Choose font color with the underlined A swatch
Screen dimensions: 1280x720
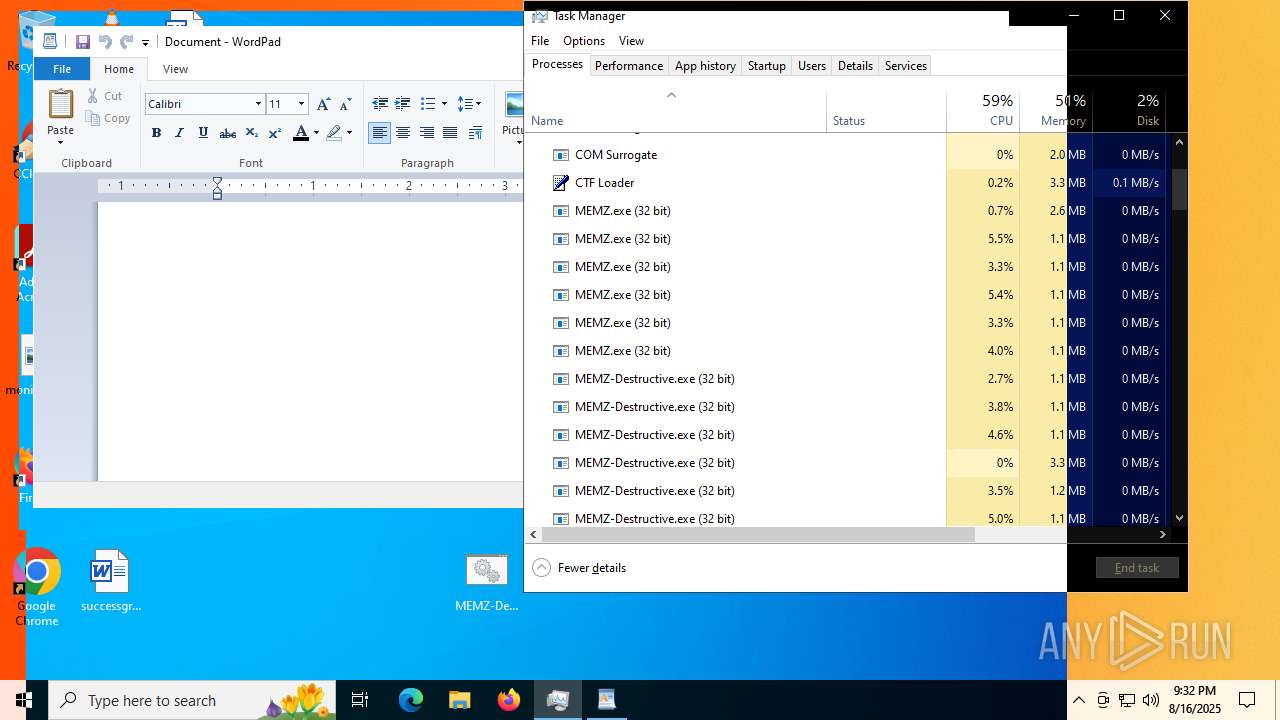[x=301, y=133]
